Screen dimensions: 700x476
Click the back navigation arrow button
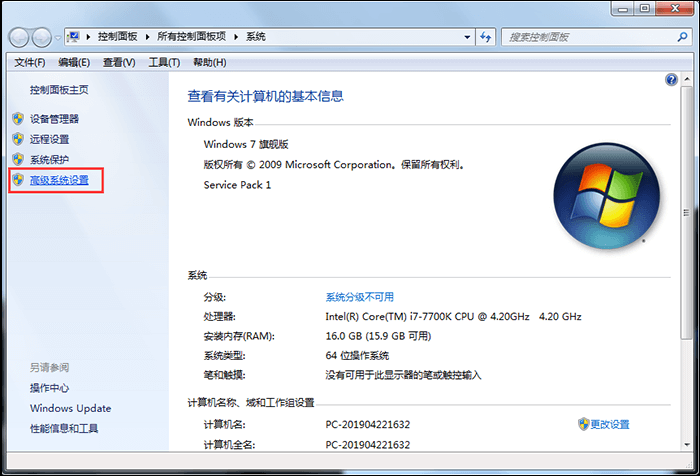19,38
